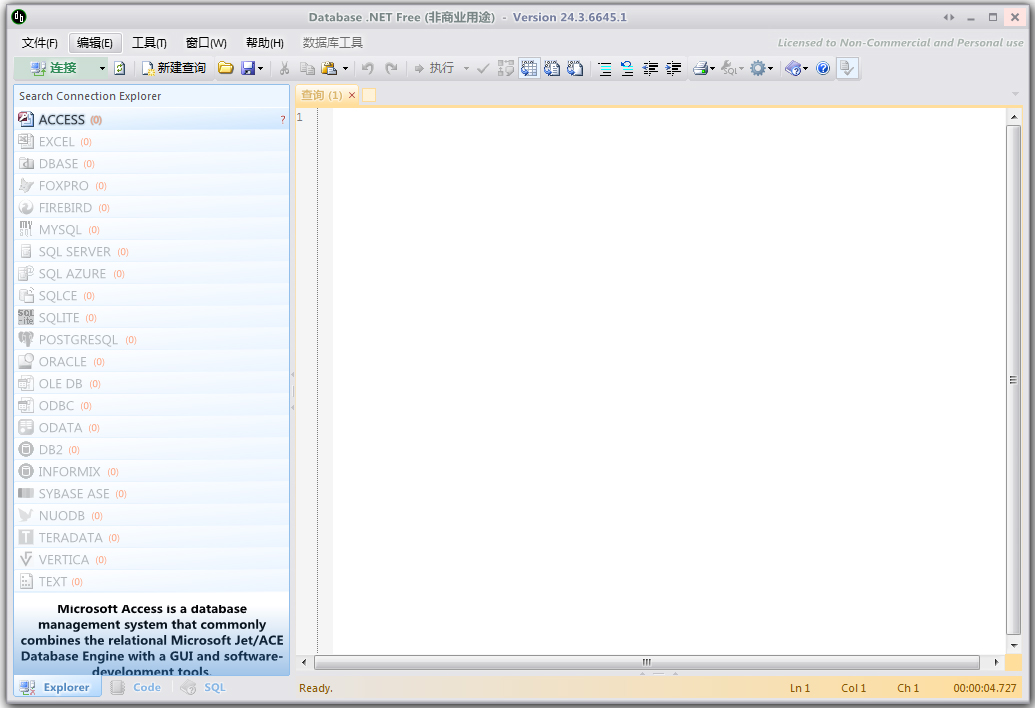Select the SQL SERVER connection row
The image size is (1035, 708).
(152, 252)
